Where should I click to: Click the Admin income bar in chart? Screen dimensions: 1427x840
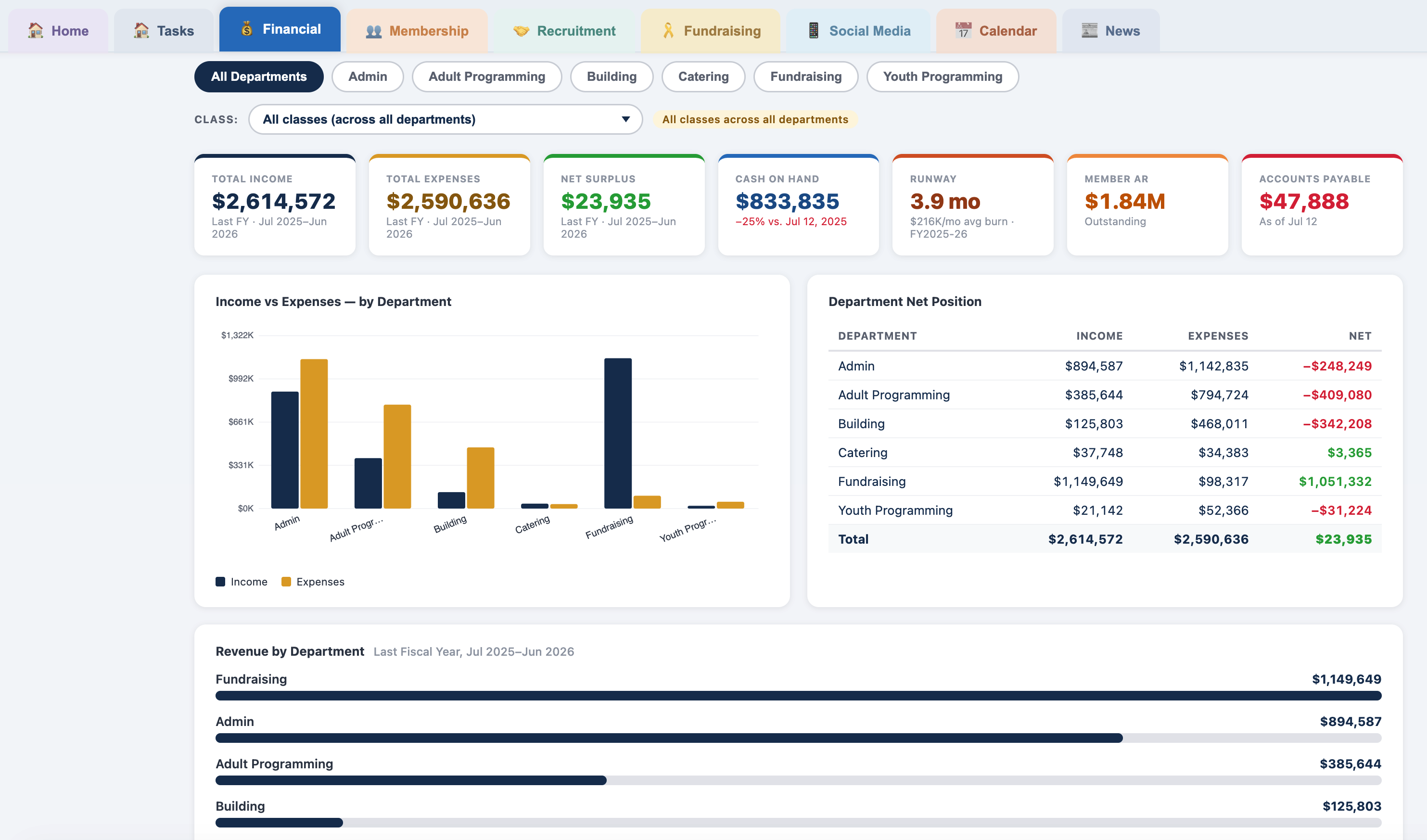pyautogui.click(x=285, y=450)
